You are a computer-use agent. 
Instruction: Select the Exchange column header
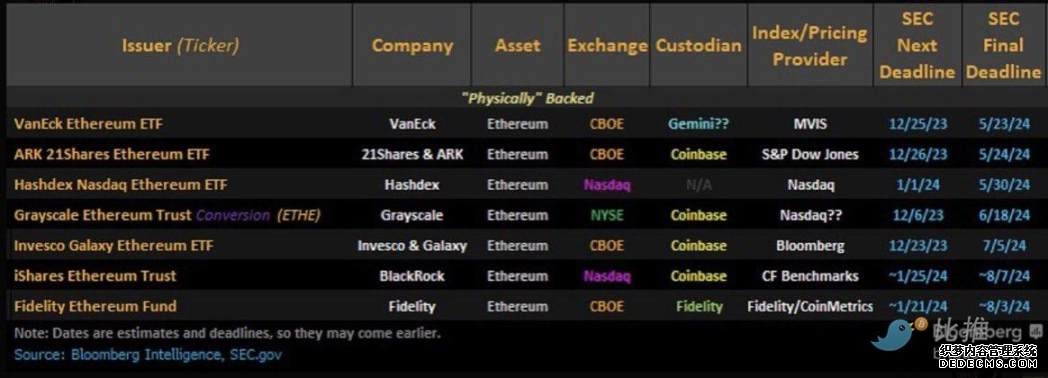click(607, 45)
